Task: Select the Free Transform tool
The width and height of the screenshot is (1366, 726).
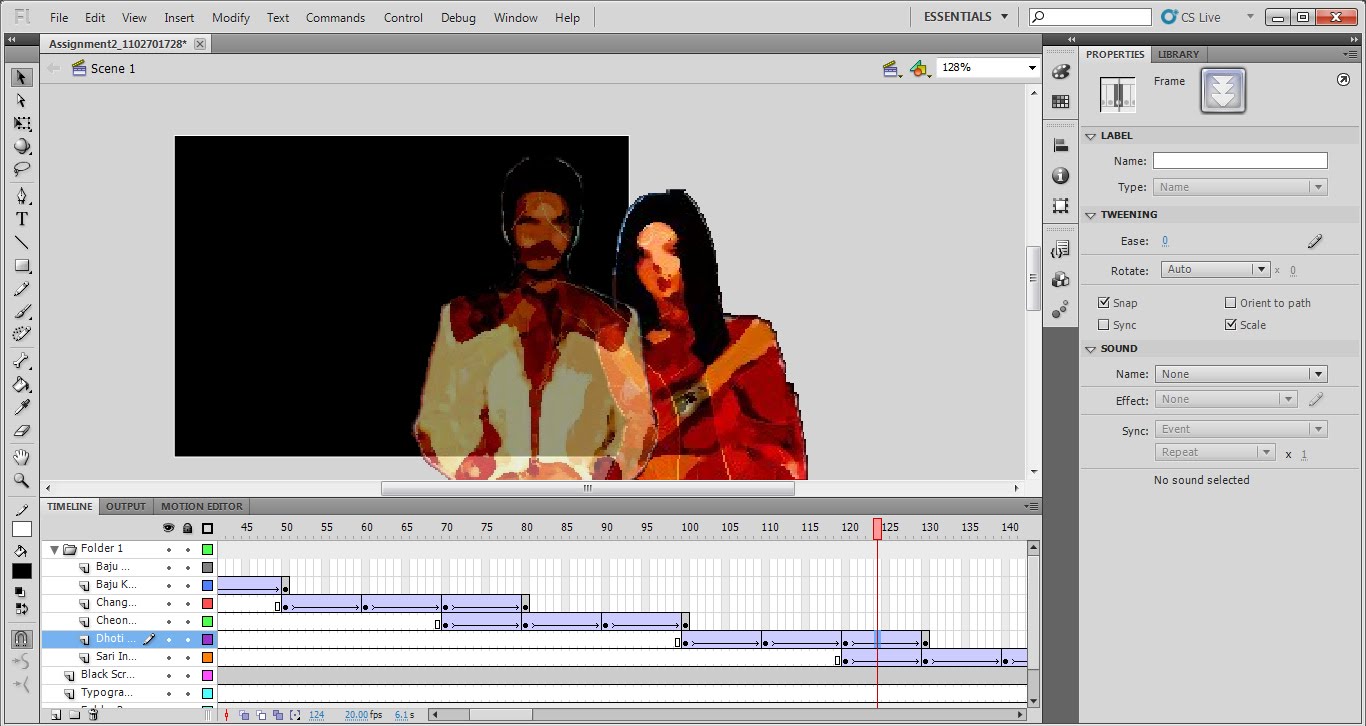Action: coord(21,124)
